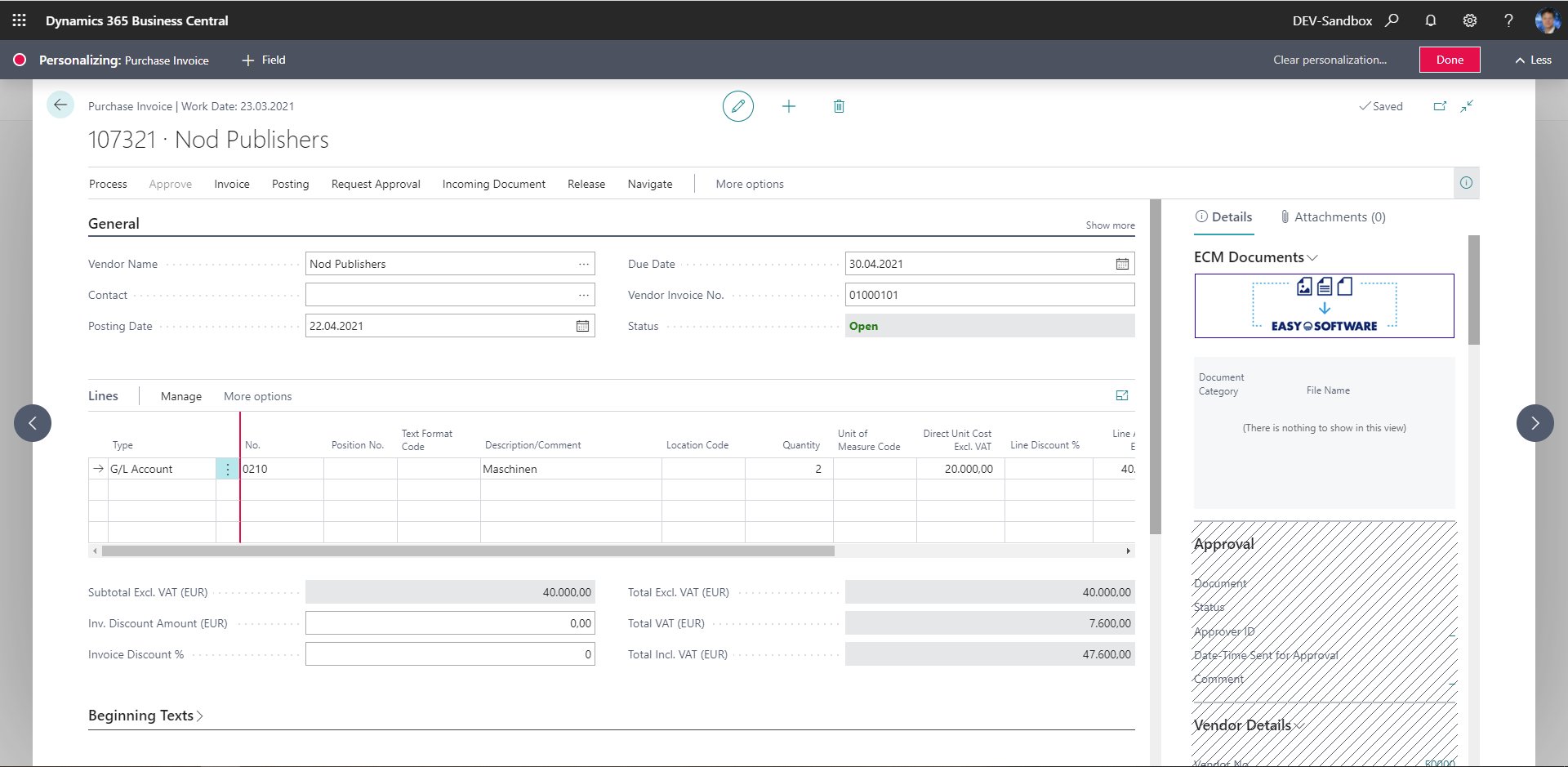Click Show more in General
Viewport: 1568px width, 767px height.
click(1110, 225)
